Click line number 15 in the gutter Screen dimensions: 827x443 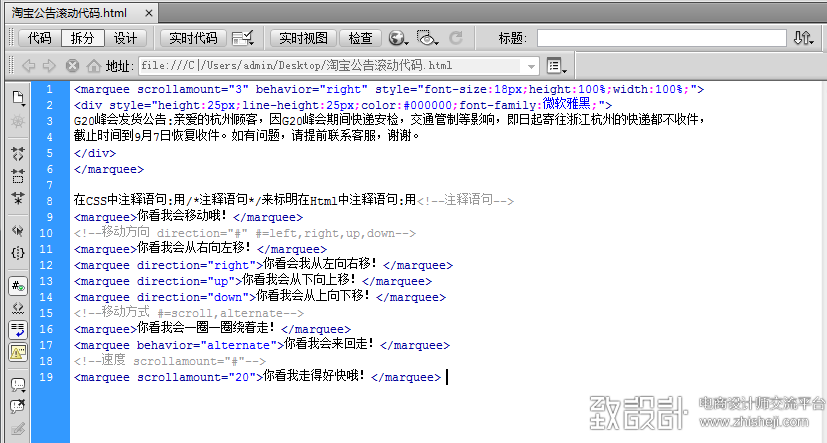click(x=46, y=313)
